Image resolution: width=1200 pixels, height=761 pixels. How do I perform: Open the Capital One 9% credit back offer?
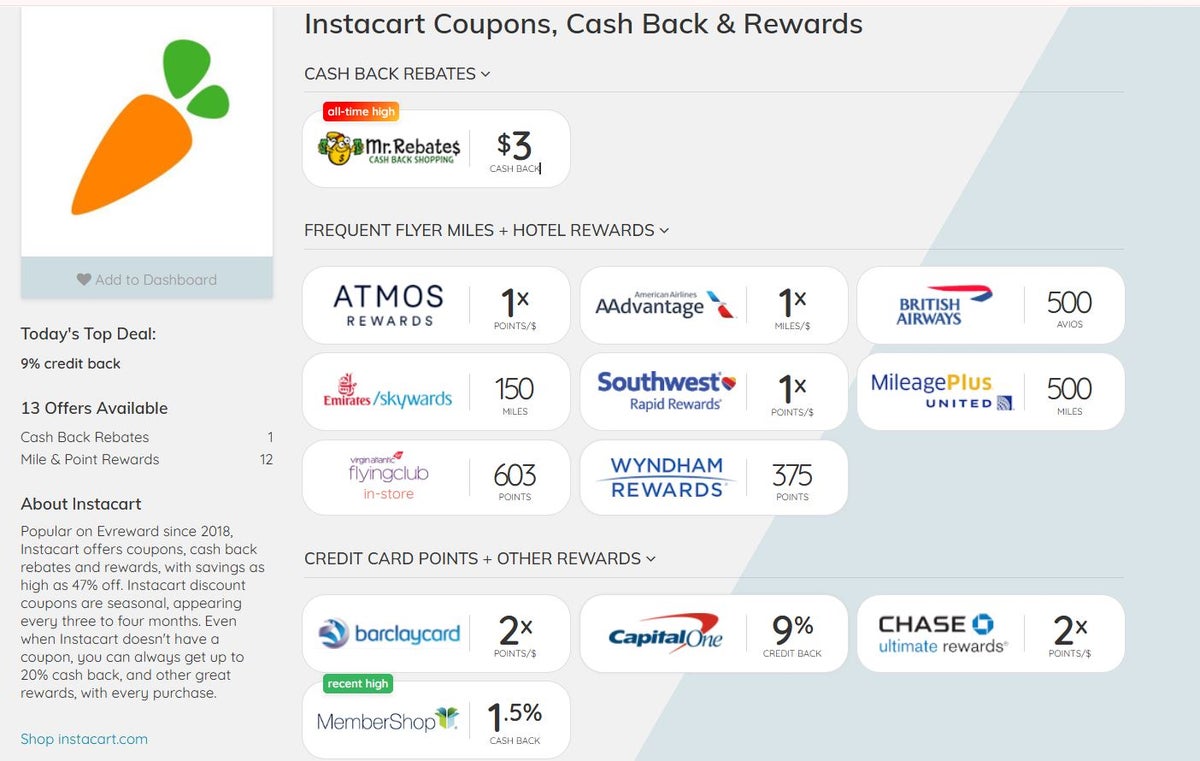tap(713, 633)
